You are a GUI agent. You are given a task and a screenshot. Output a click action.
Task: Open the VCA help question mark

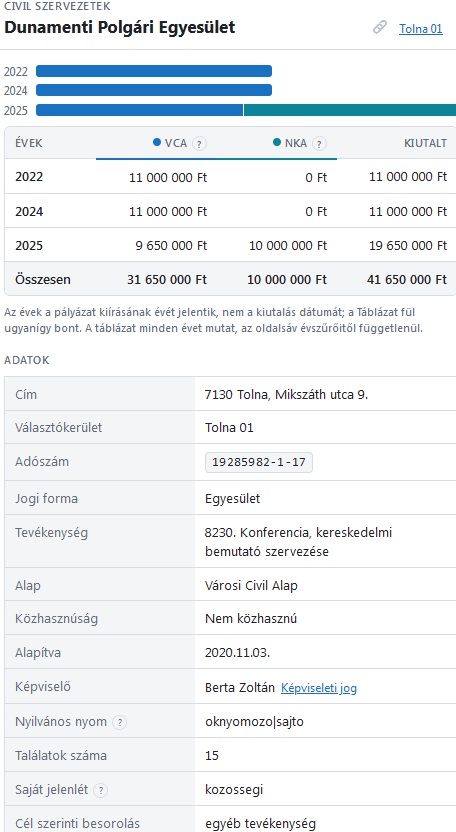coord(199,143)
